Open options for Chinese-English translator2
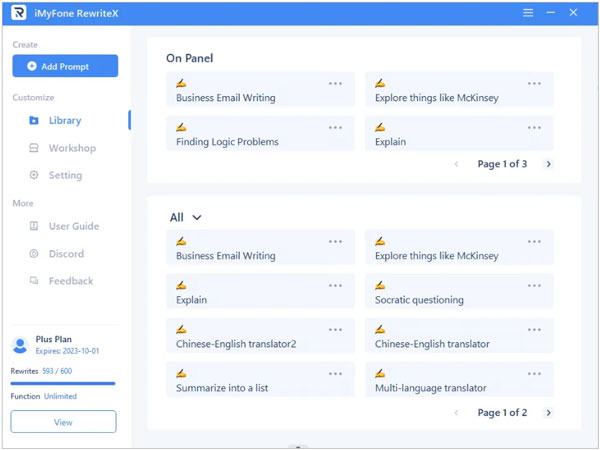600x450 pixels. (x=335, y=329)
